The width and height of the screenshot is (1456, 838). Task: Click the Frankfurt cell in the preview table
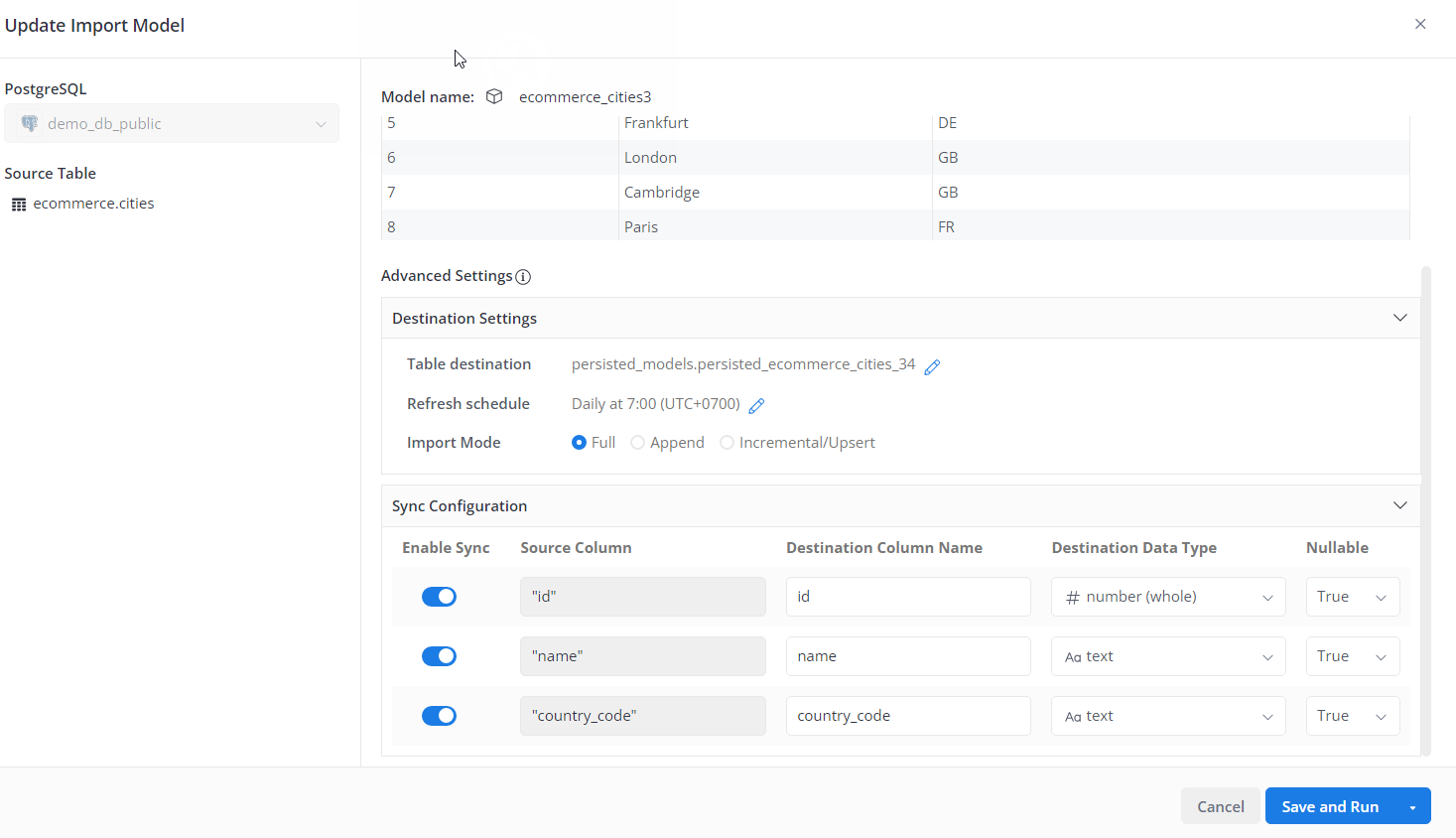(775, 123)
